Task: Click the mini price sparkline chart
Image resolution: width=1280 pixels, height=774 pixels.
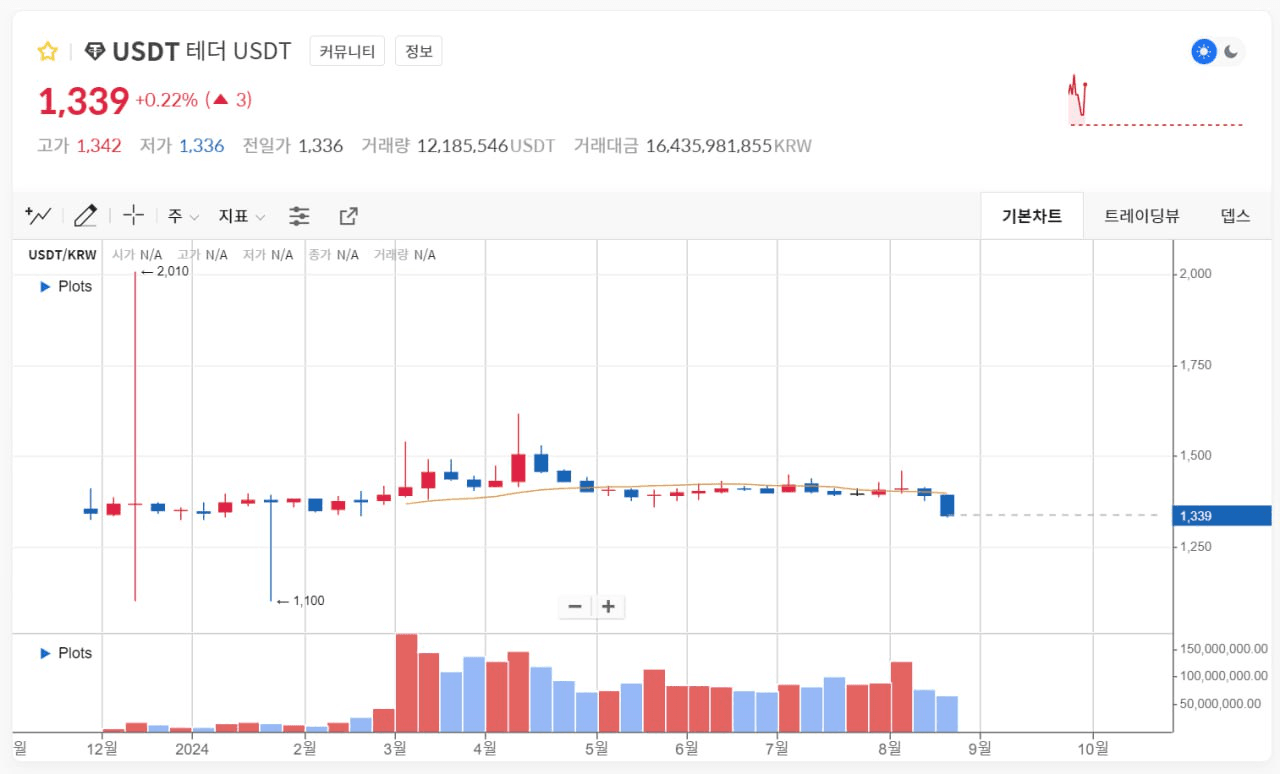Action: coord(1155,100)
